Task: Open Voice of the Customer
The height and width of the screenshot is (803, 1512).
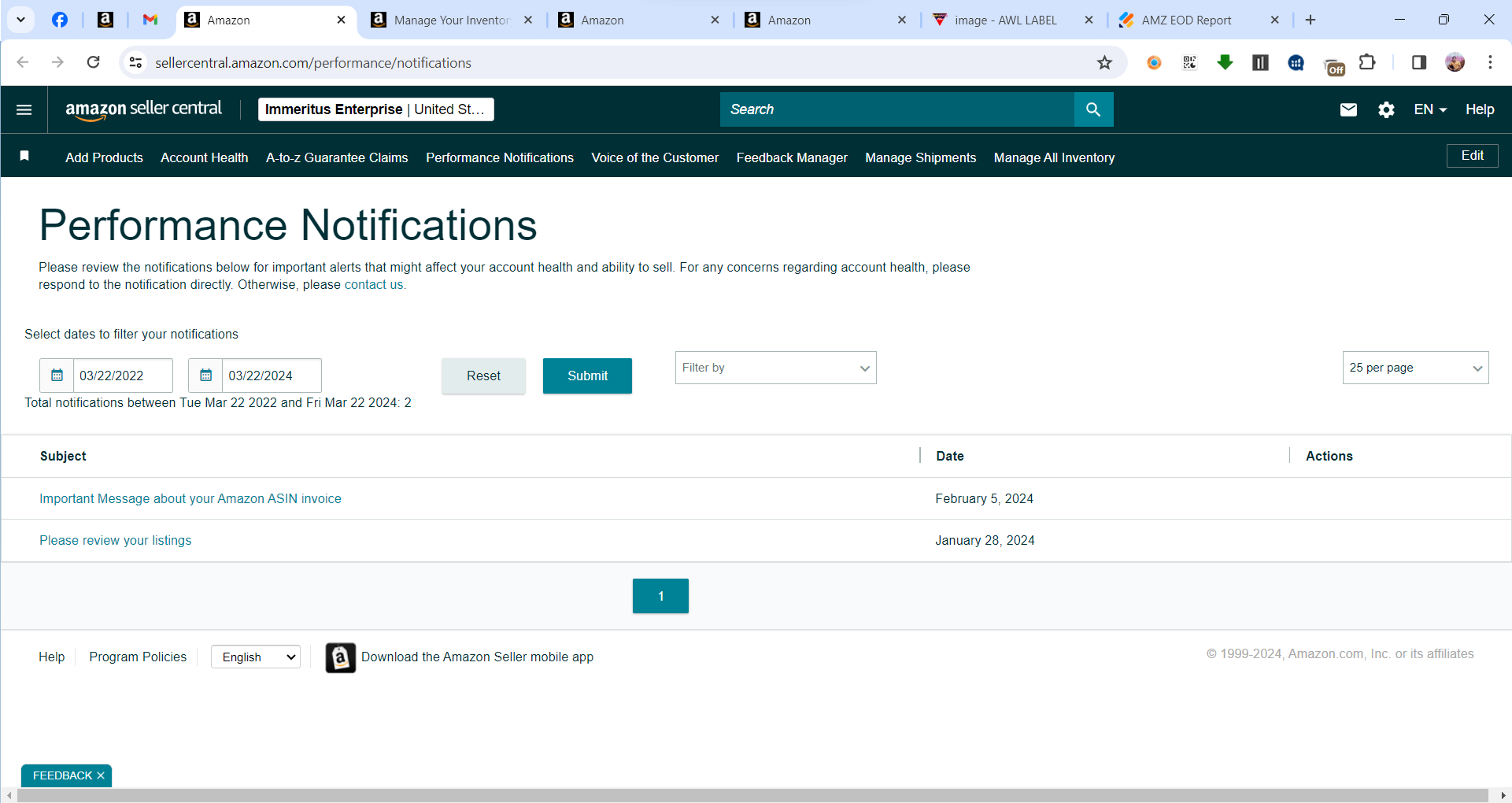Action: click(655, 157)
